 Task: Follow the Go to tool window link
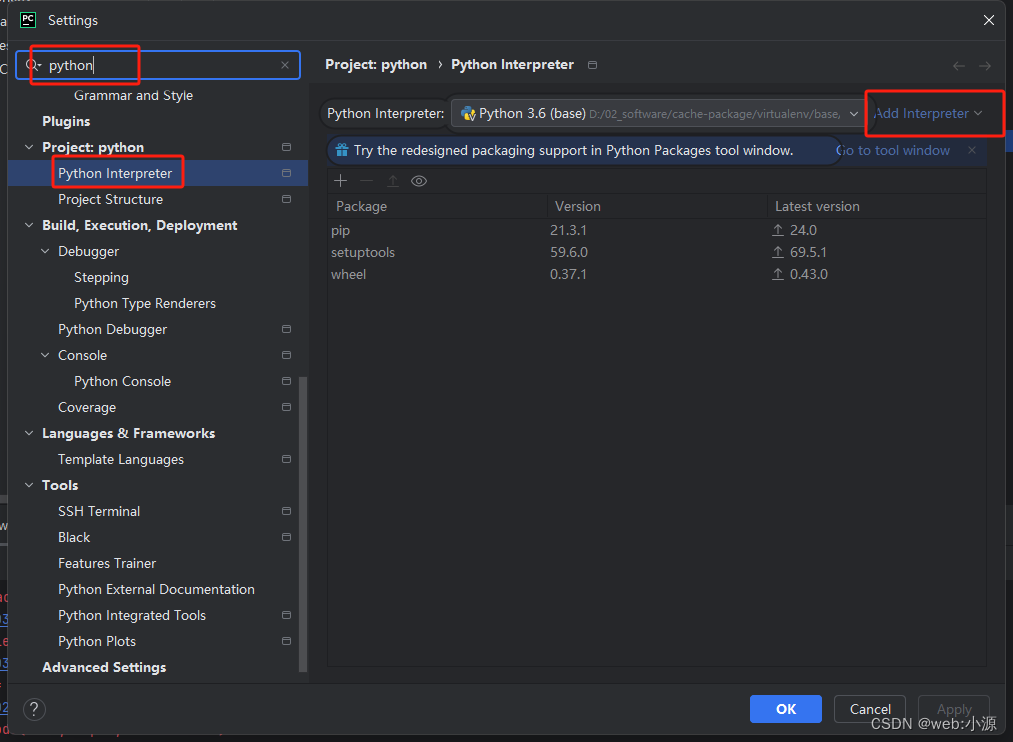[893, 150]
